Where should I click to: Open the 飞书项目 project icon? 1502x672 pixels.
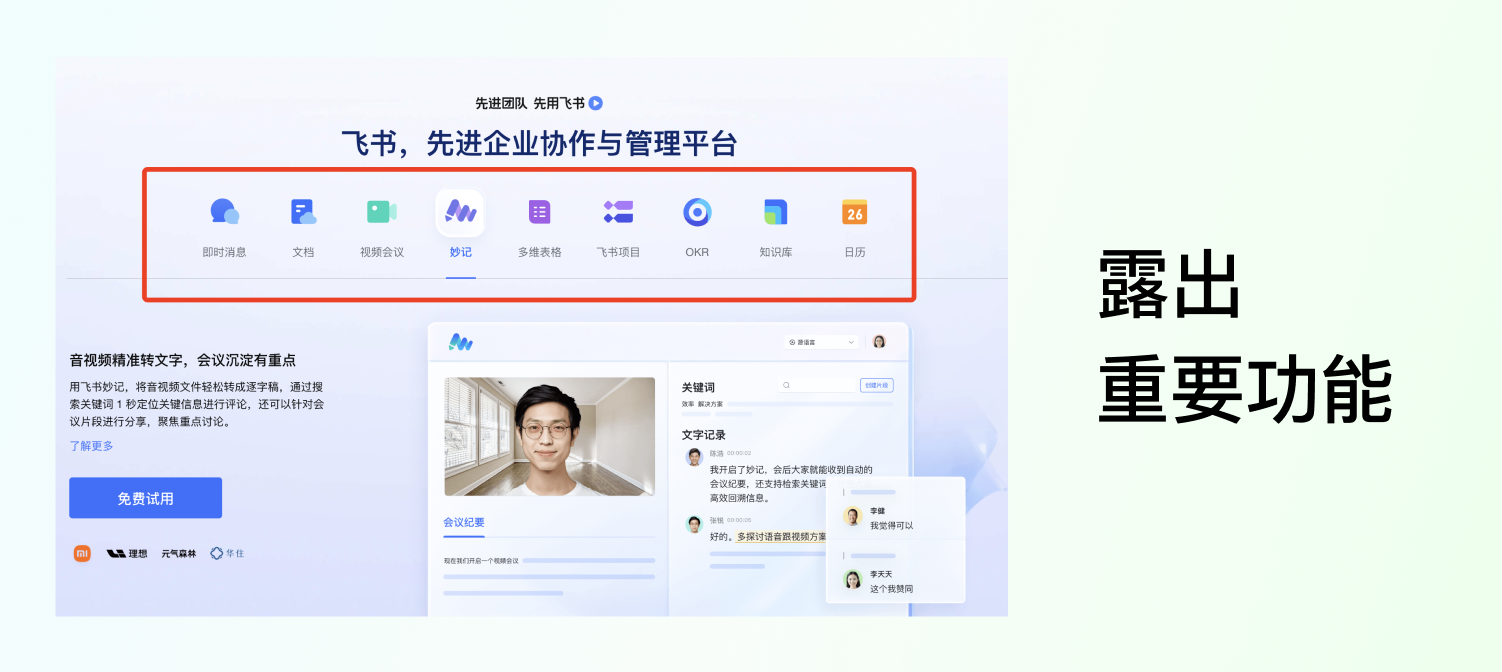pos(618,211)
